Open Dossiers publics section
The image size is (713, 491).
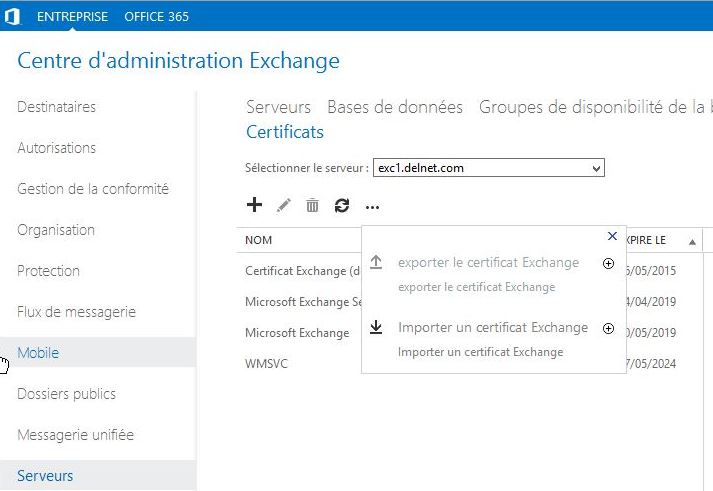(x=66, y=394)
